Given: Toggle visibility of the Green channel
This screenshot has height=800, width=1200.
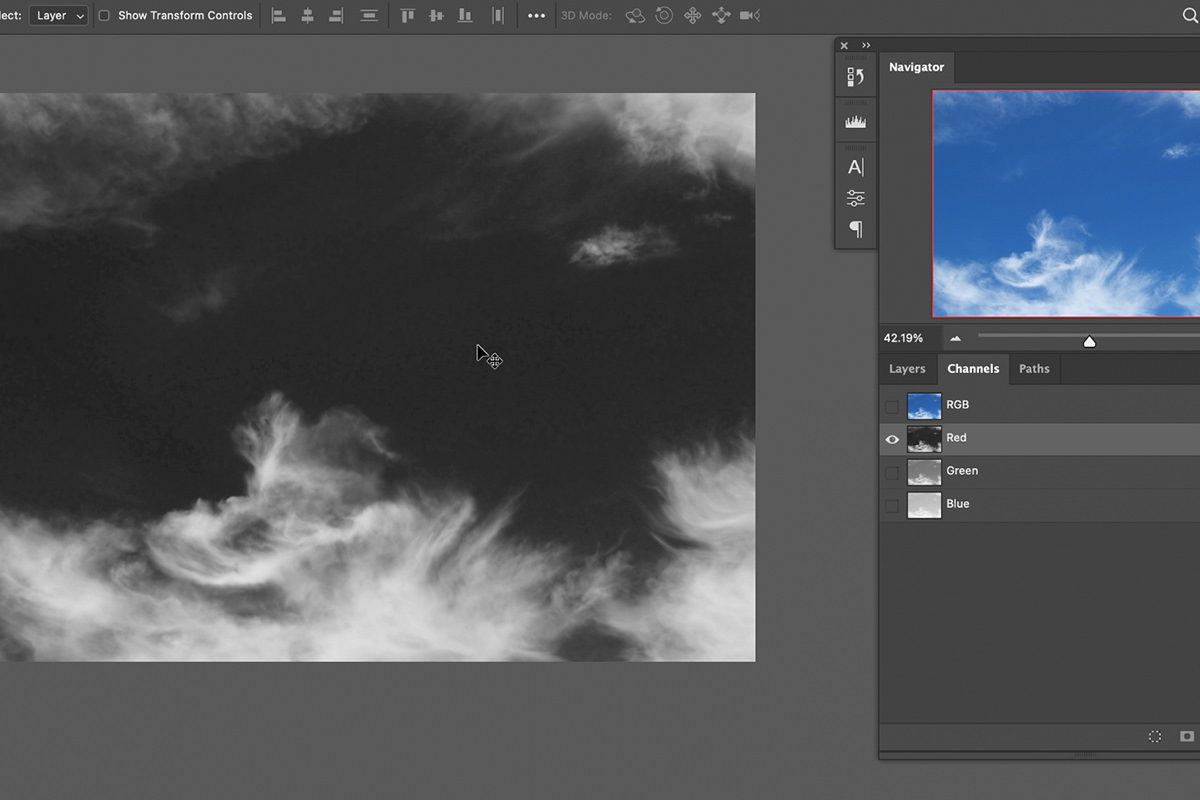Looking at the screenshot, I should [x=892, y=472].
